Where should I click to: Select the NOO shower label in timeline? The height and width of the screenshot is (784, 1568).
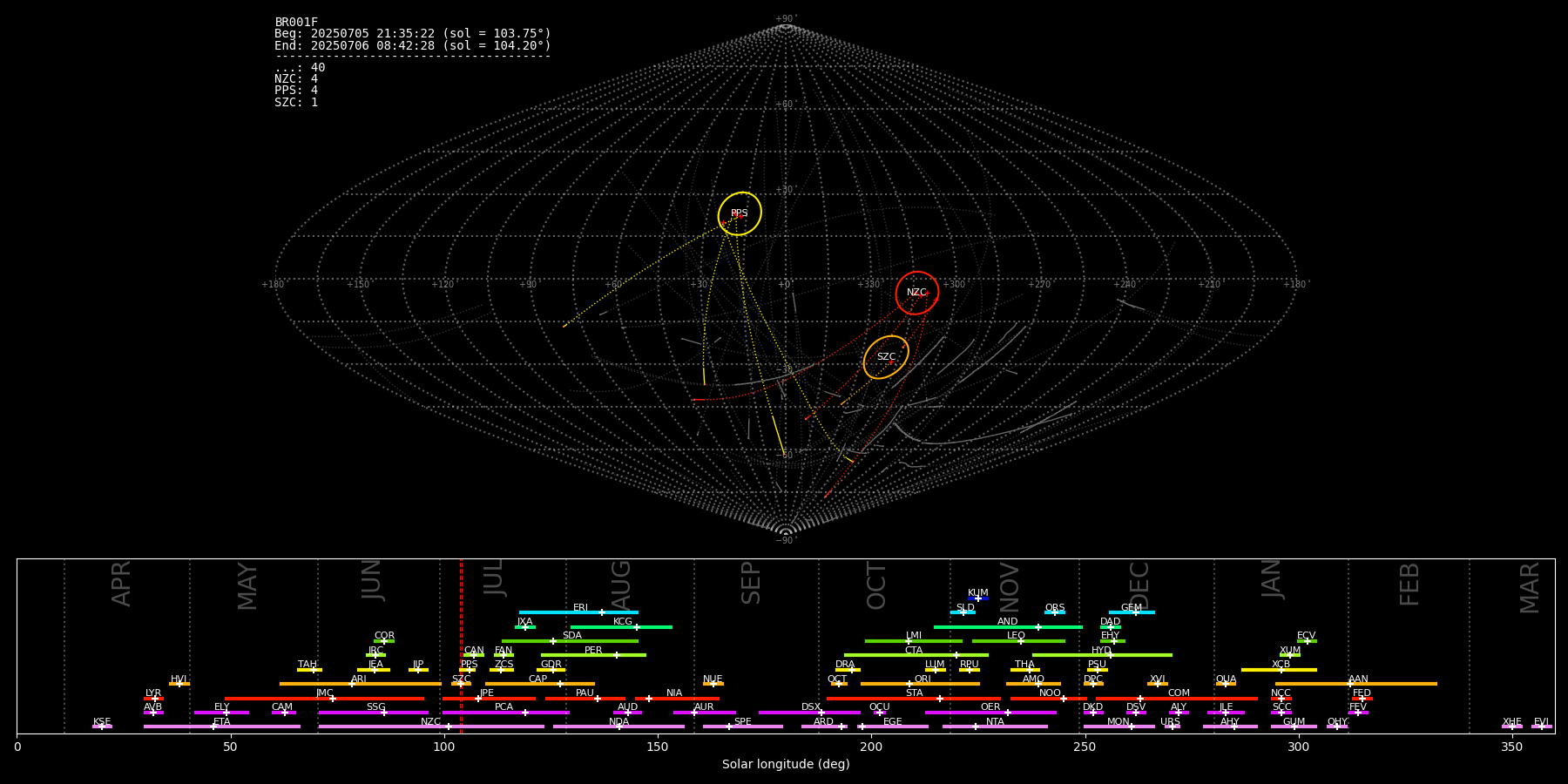click(x=1051, y=693)
